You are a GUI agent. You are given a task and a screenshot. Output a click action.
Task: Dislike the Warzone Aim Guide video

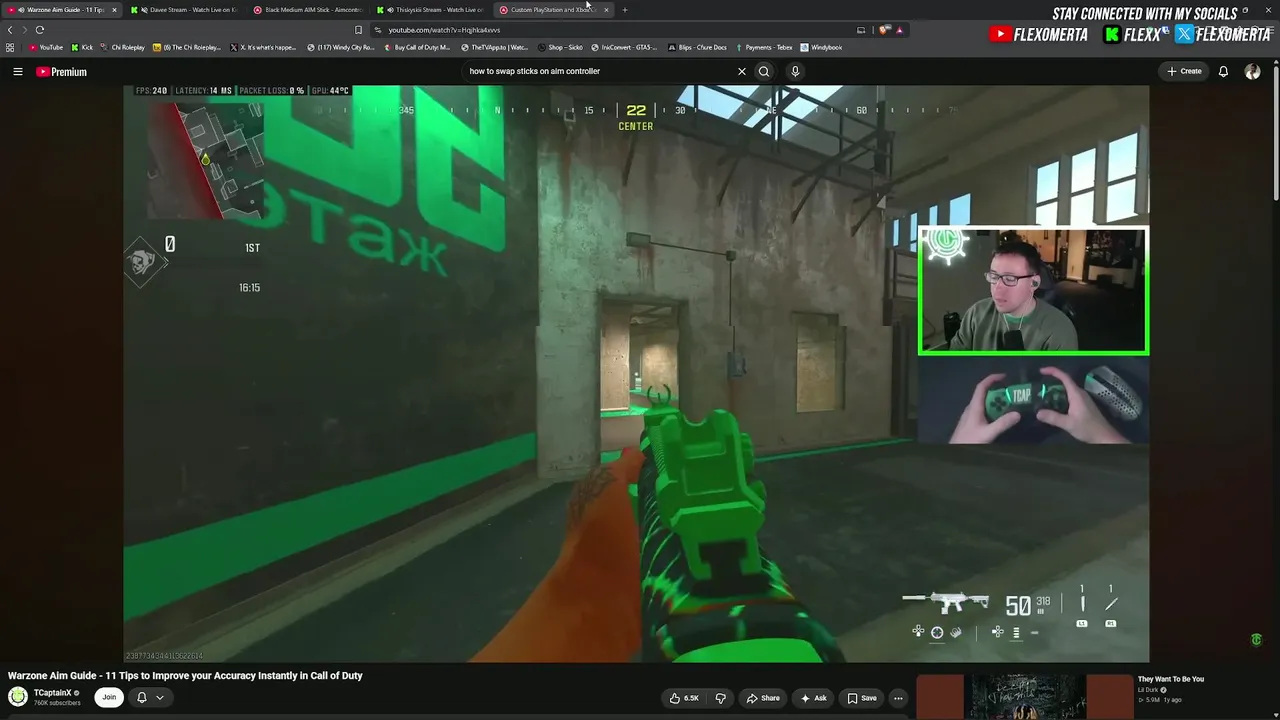pos(720,698)
